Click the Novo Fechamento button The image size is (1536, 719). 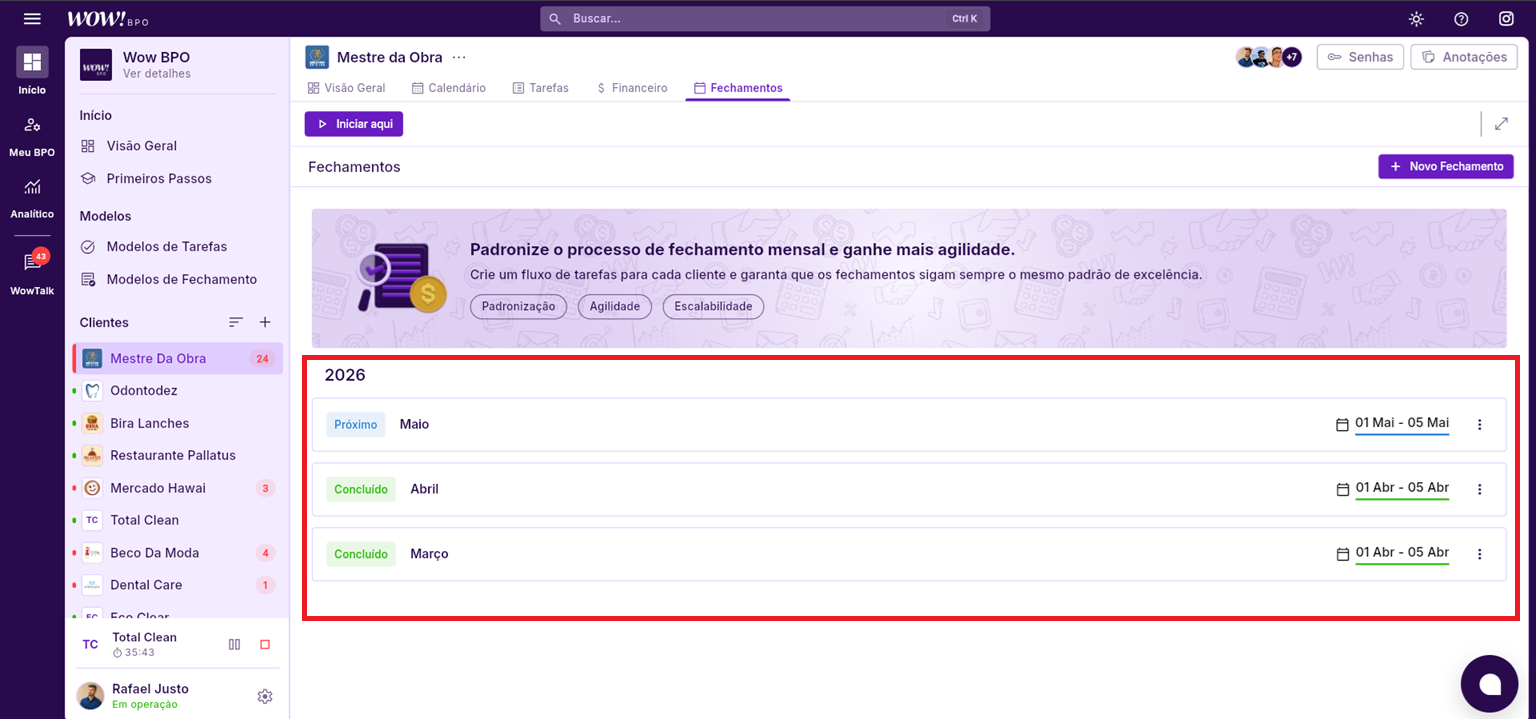(1445, 166)
